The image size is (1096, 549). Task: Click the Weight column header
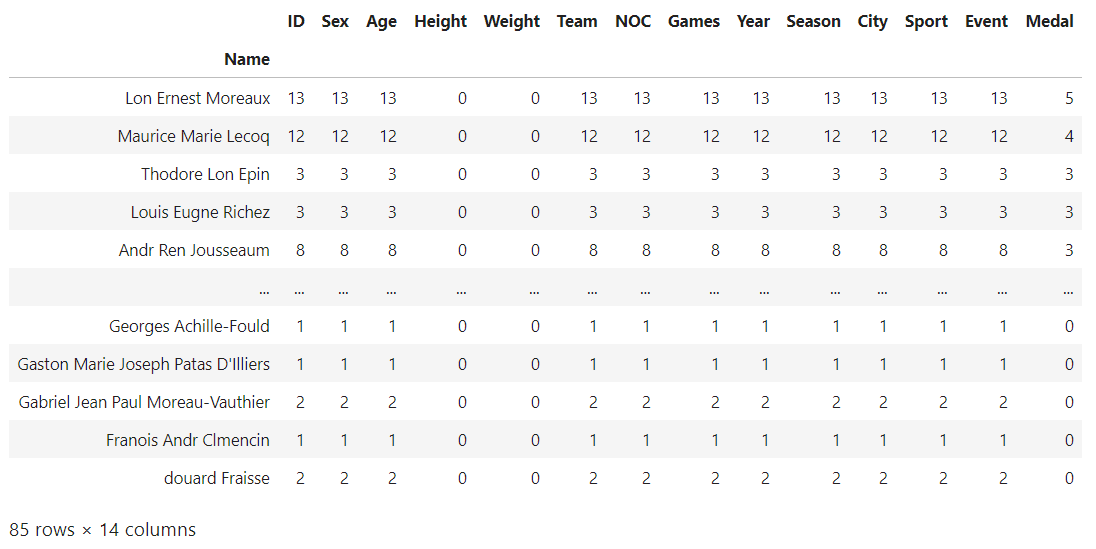[512, 22]
